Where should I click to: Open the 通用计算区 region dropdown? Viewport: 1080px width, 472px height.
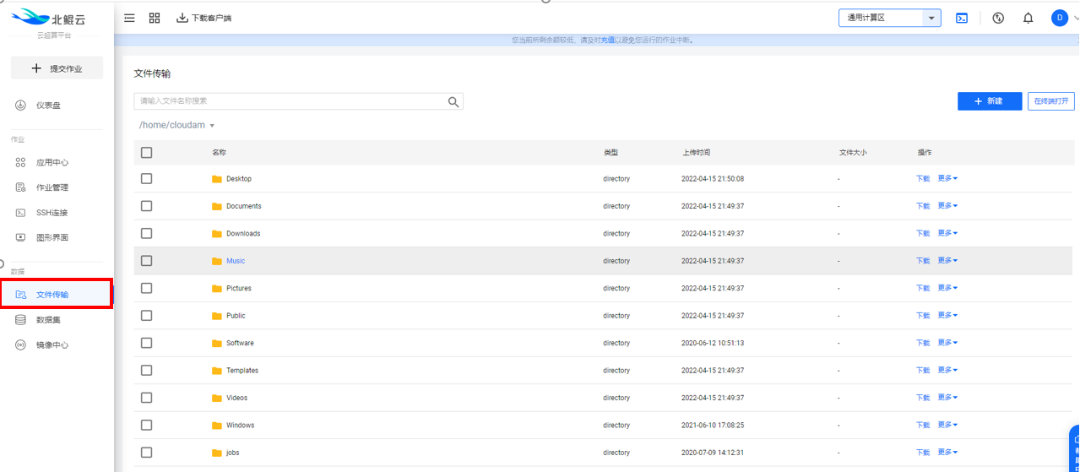point(890,19)
